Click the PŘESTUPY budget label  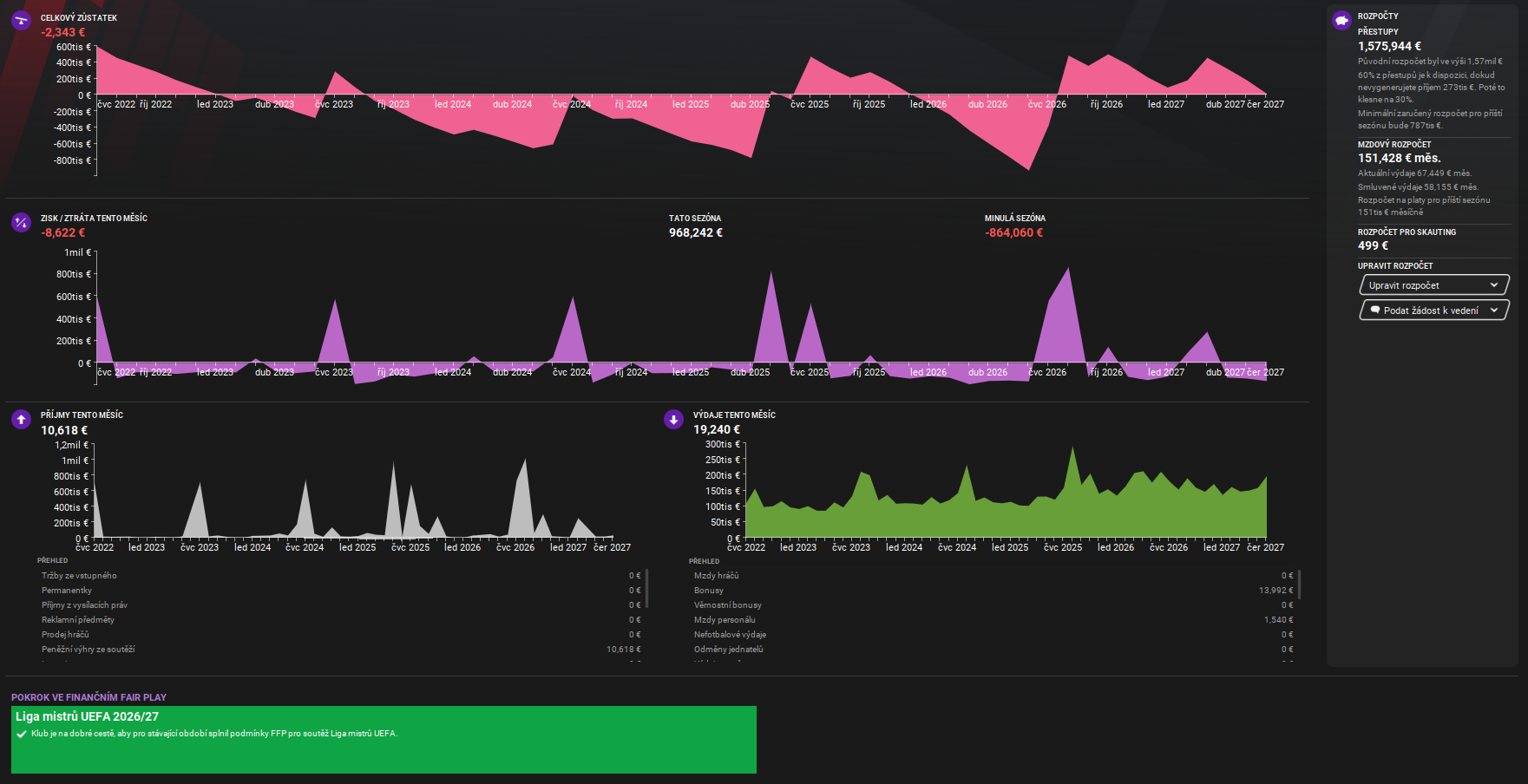tap(1378, 32)
